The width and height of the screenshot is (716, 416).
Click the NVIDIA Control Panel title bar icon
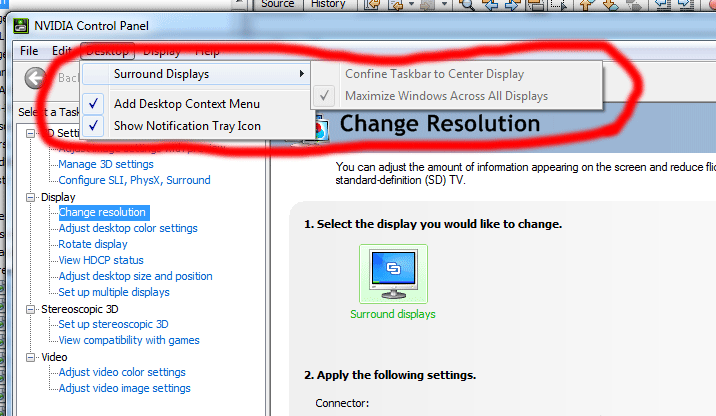(21, 26)
